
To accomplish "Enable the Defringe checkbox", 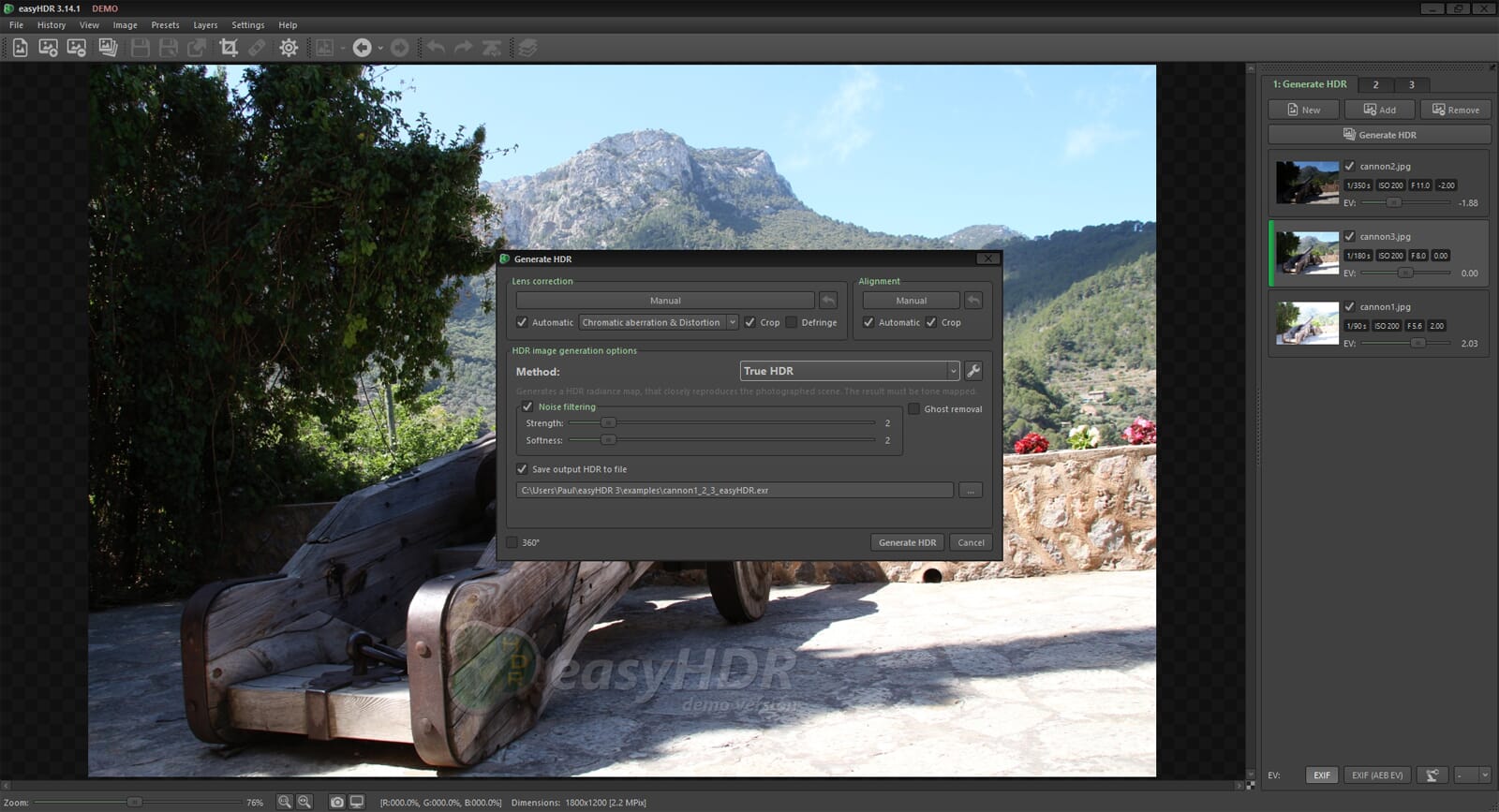I will click(x=792, y=322).
